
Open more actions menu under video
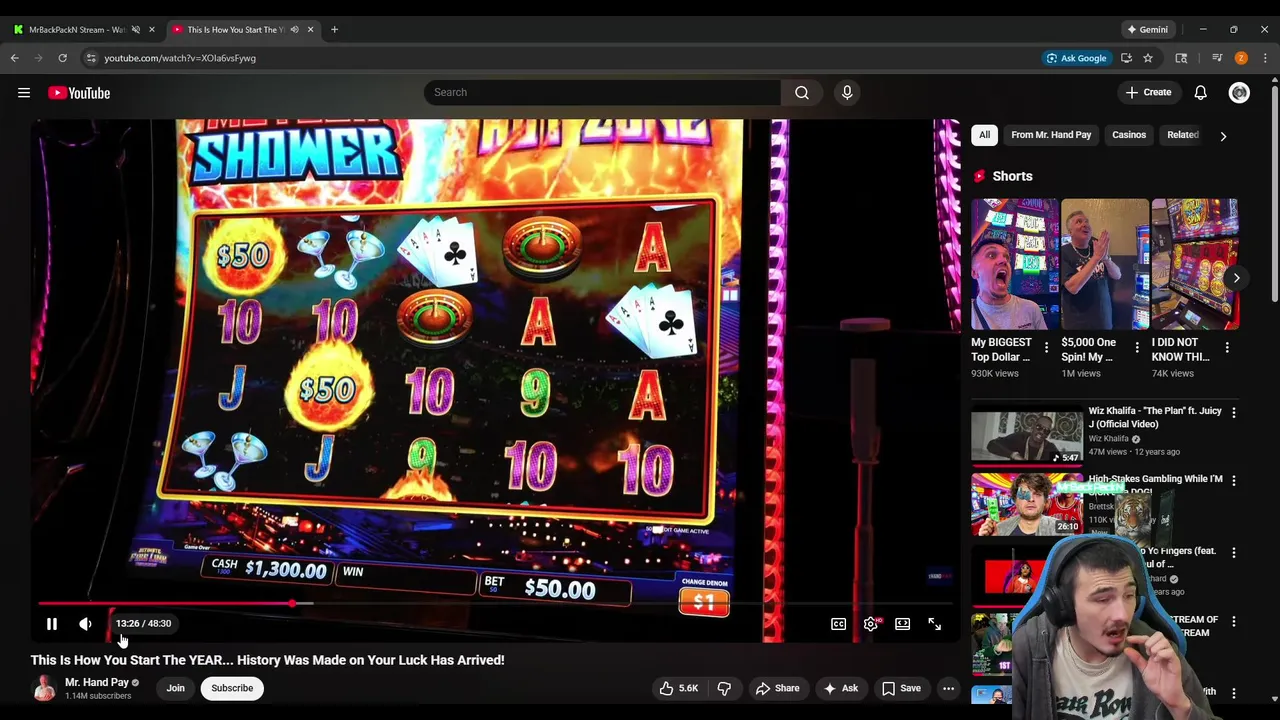tap(948, 688)
